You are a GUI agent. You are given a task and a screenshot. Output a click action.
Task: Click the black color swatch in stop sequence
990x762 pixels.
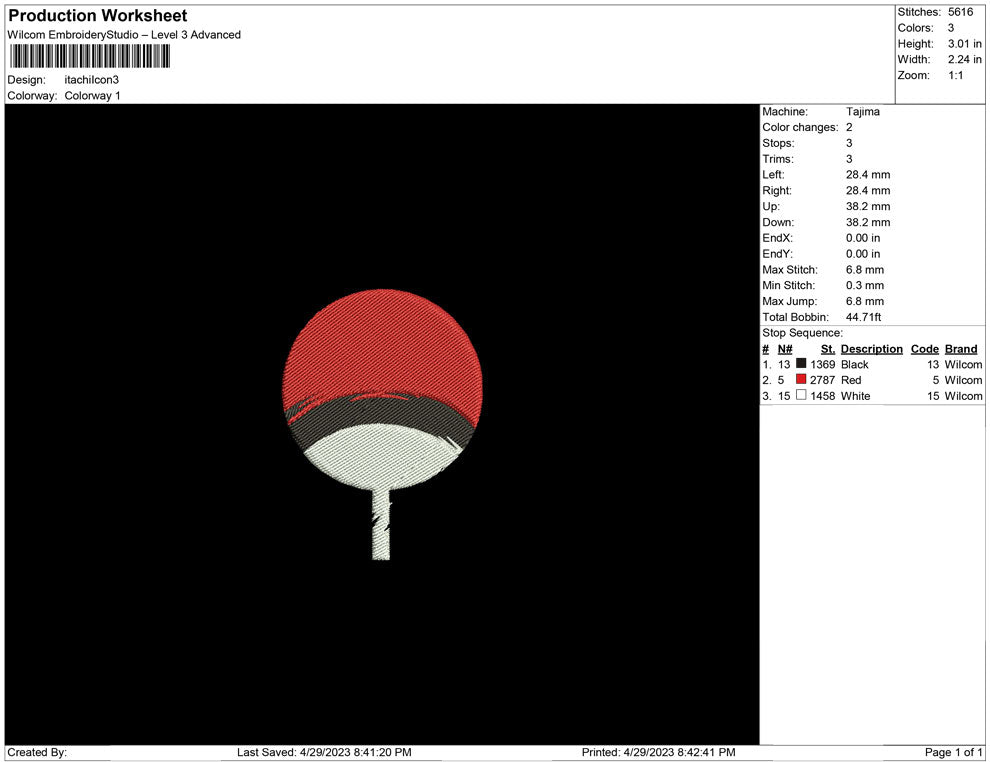(801, 363)
